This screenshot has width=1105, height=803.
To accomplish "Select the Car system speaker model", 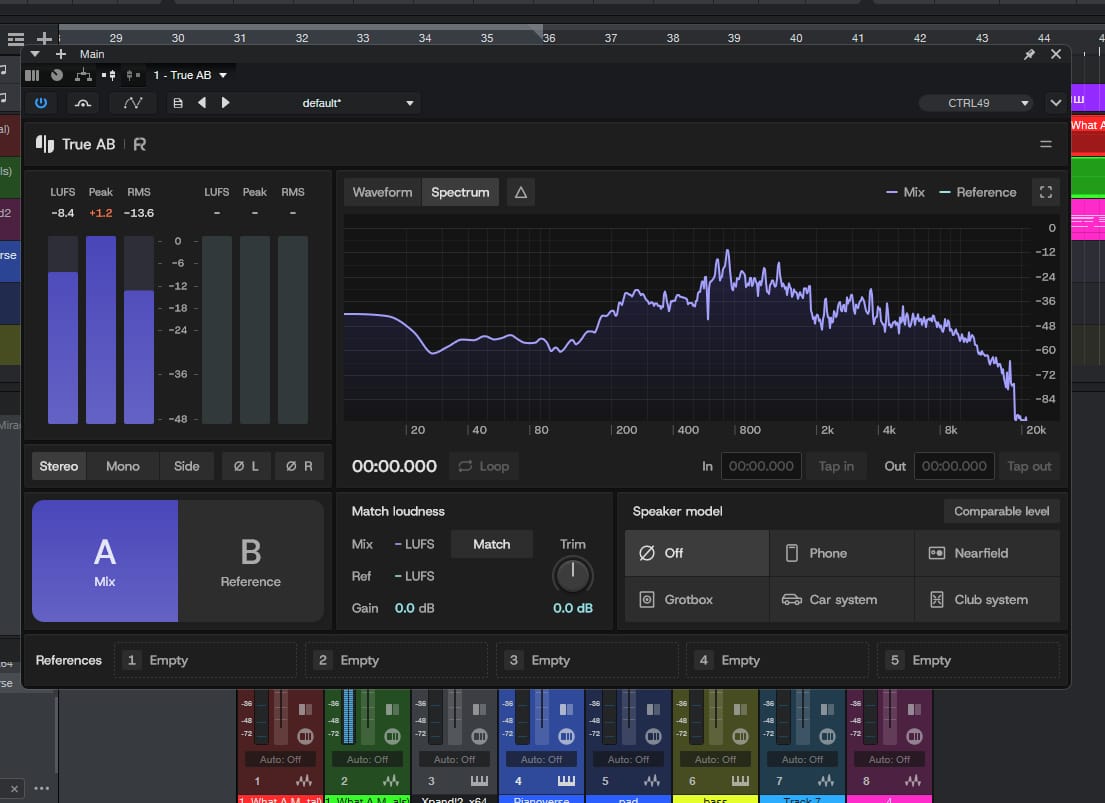I will [841, 599].
